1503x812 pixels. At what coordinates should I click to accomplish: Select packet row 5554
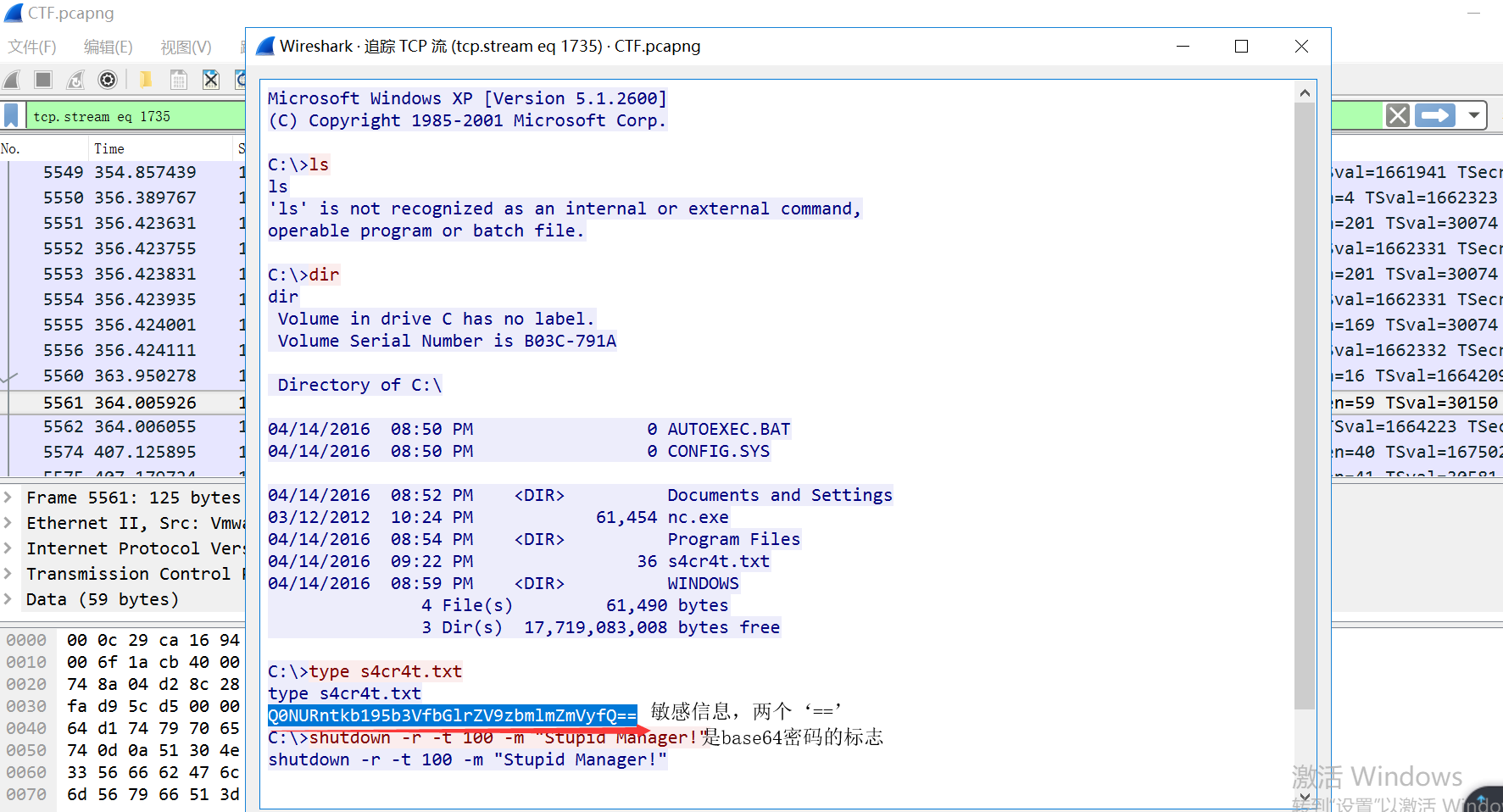click(x=123, y=299)
